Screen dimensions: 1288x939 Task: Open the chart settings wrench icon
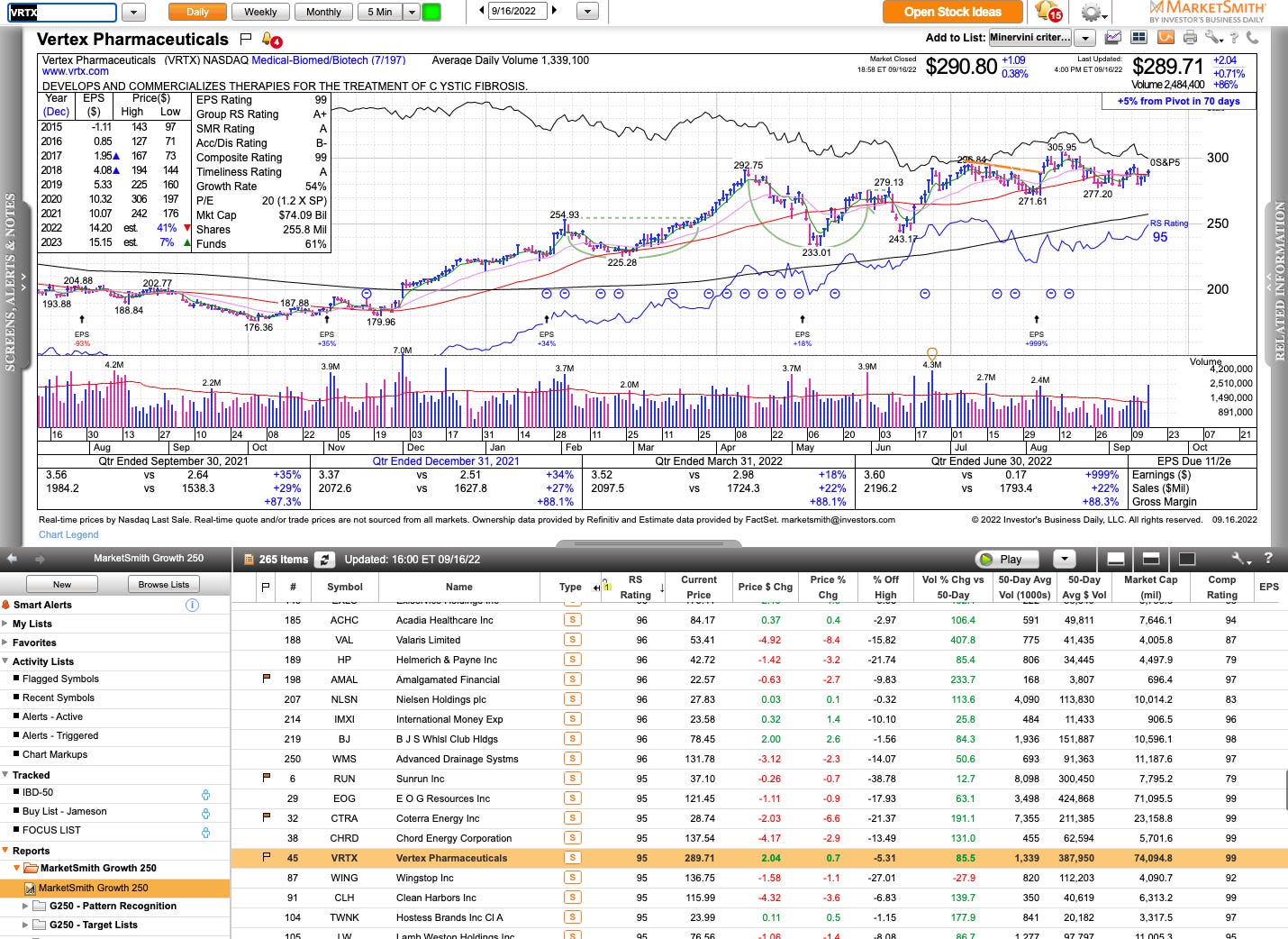(1211, 37)
